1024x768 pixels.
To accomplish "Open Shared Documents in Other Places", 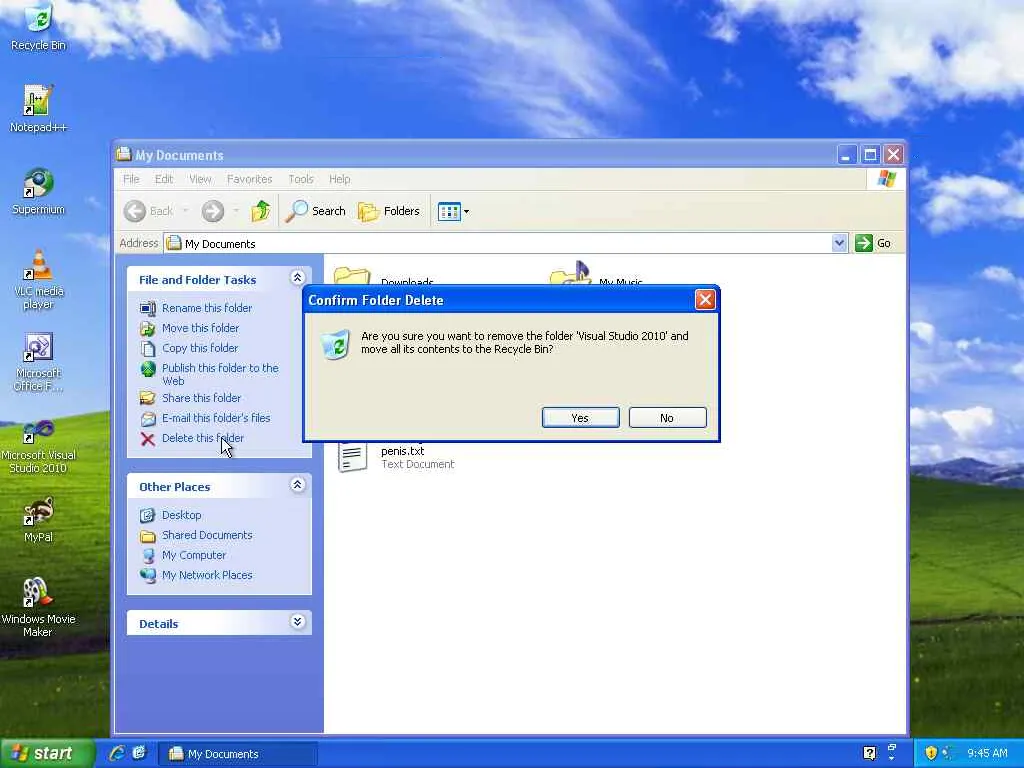I will click(207, 535).
